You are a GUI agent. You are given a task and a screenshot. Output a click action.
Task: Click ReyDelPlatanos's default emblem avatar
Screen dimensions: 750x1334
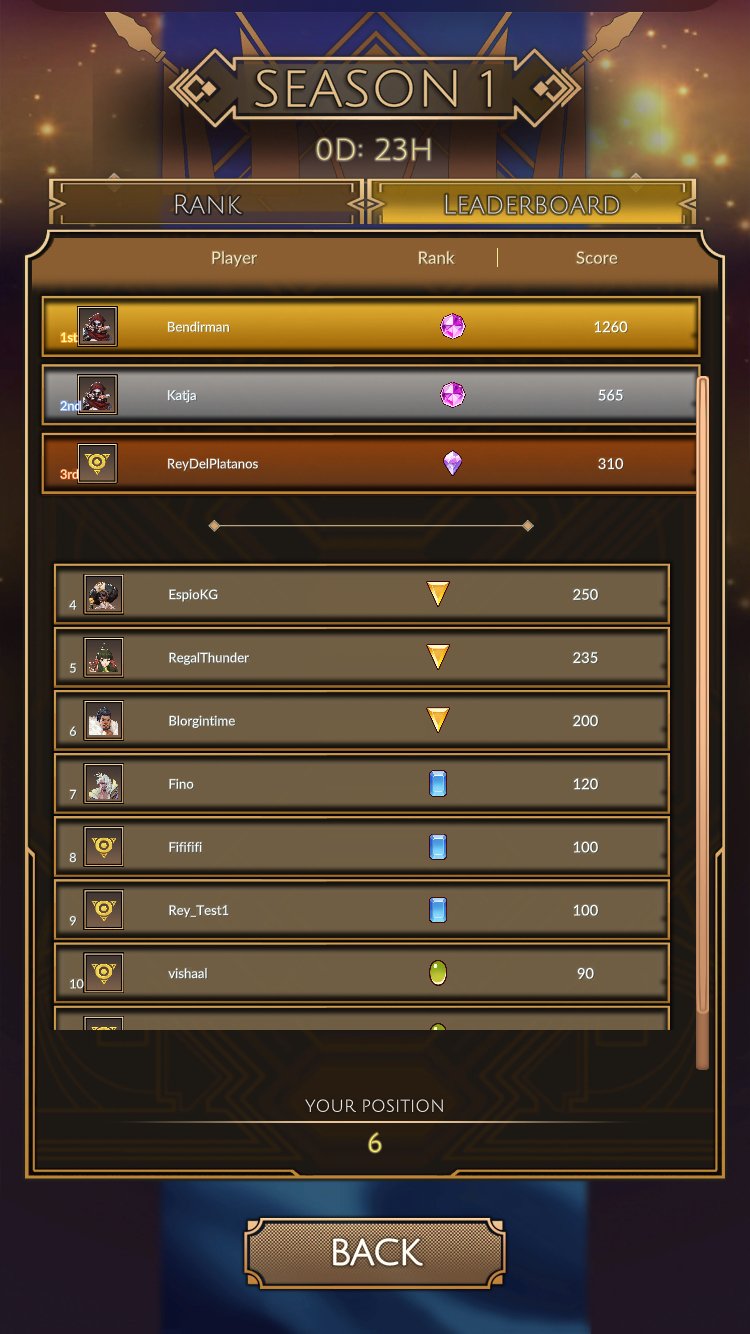coord(97,463)
